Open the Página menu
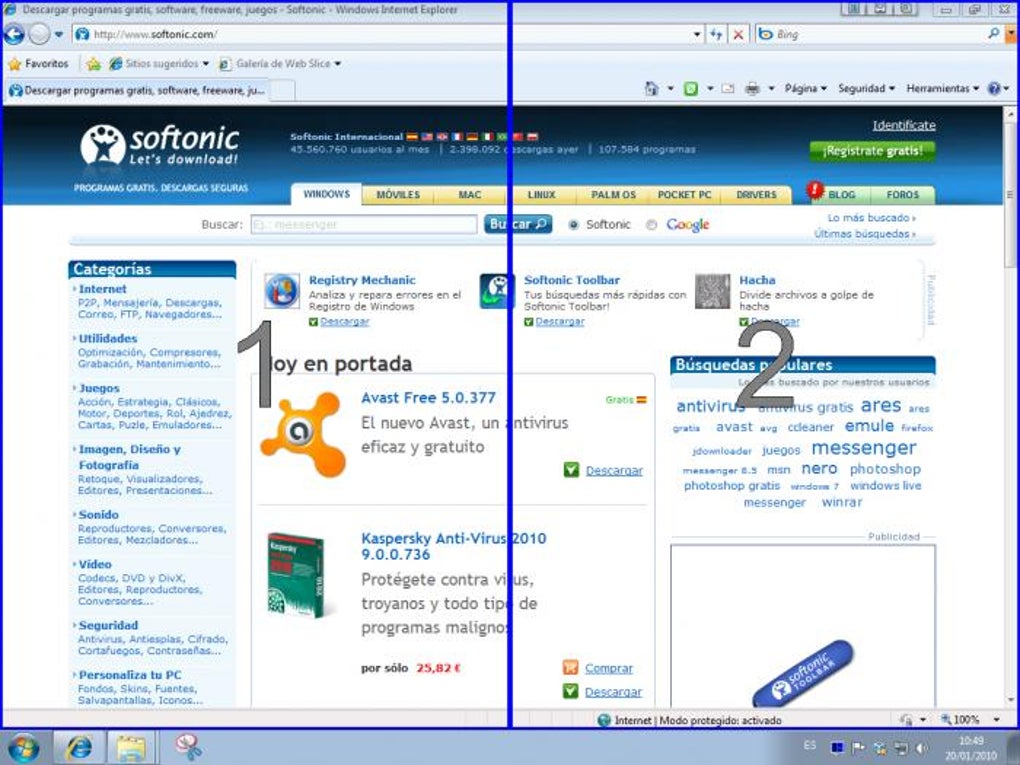The image size is (1020, 765). [805, 88]
